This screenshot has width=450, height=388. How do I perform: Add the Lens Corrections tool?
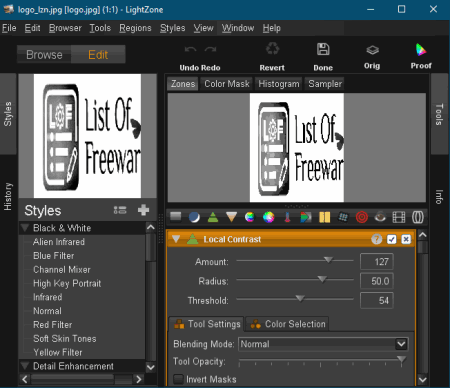coord(418,217)
